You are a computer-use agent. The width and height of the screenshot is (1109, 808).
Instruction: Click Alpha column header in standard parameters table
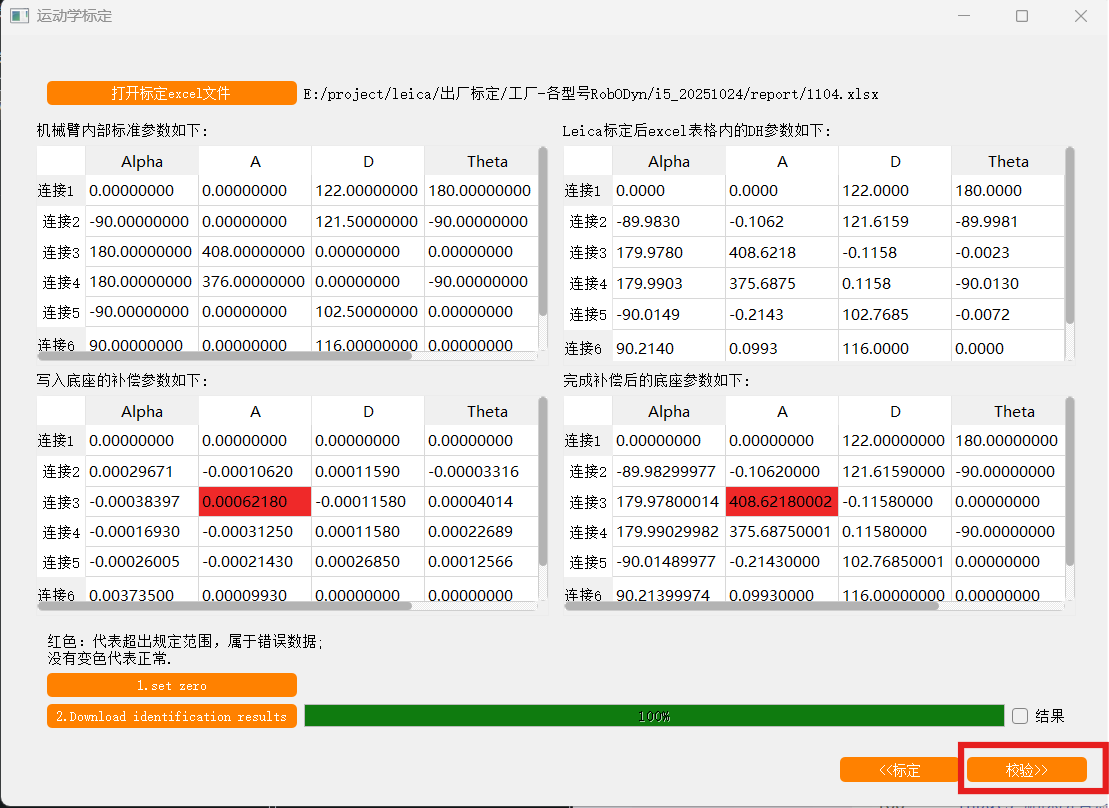tap(142, 161)
